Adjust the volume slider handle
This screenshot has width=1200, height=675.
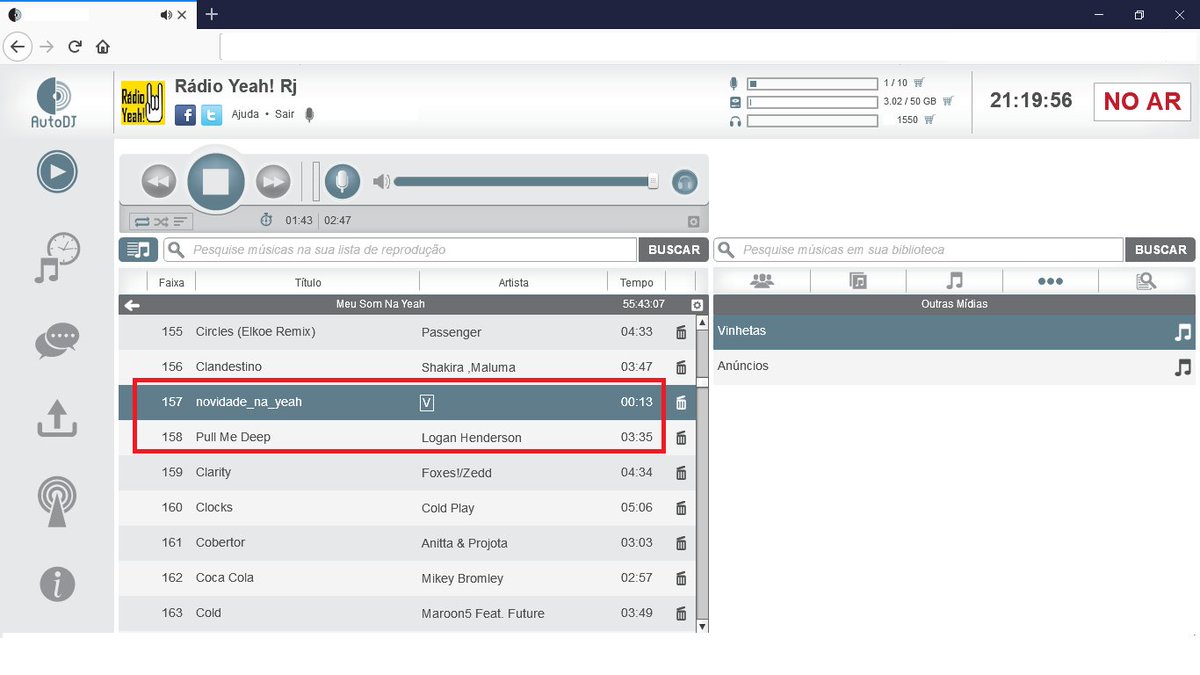[x=653, y=181]
